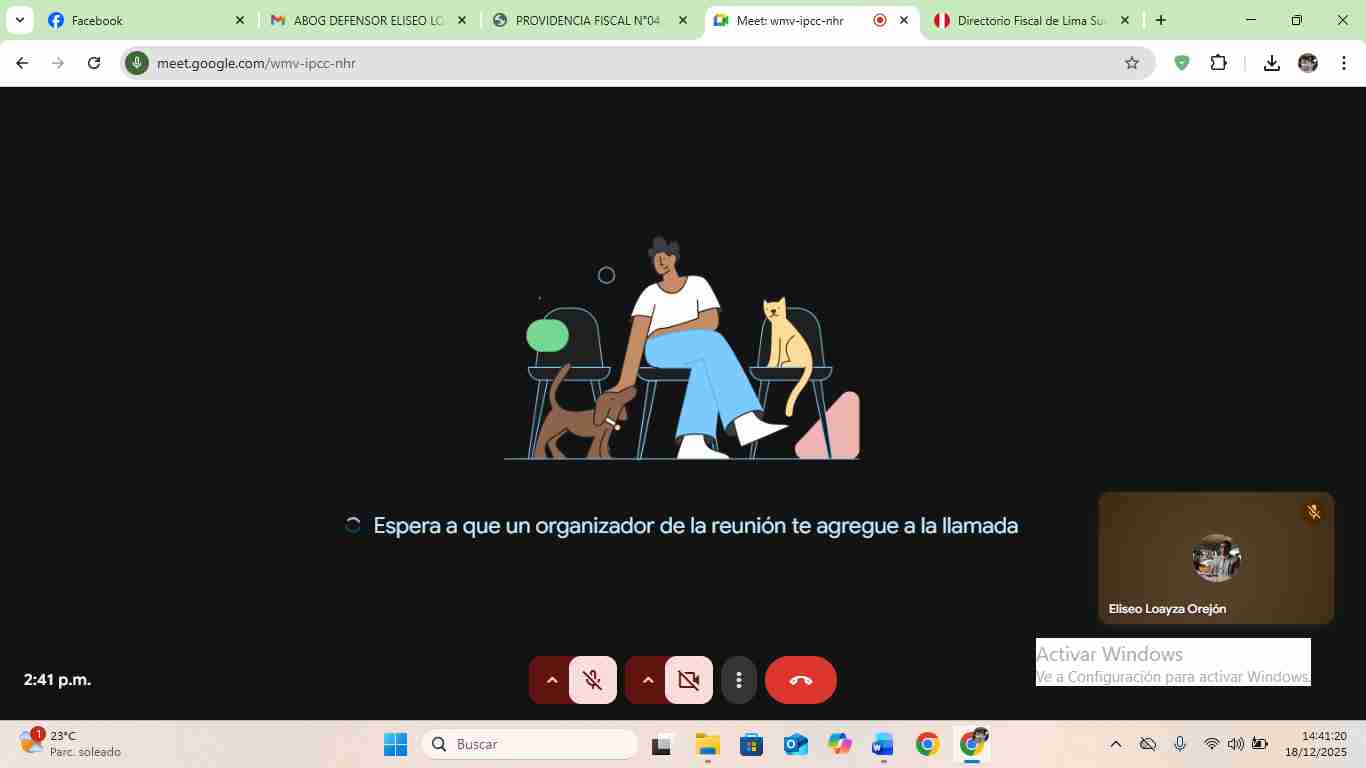Open a new browser tab
This screenshot has width=1366, height=768.
point(1160,20)
